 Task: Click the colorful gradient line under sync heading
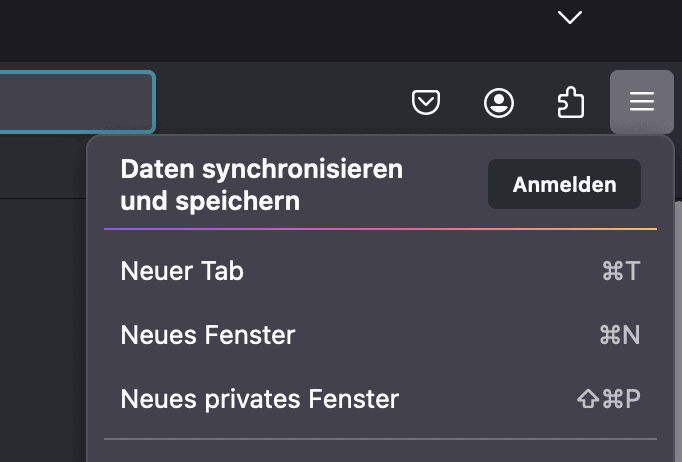pyautogui.click(x=380, y=229)
